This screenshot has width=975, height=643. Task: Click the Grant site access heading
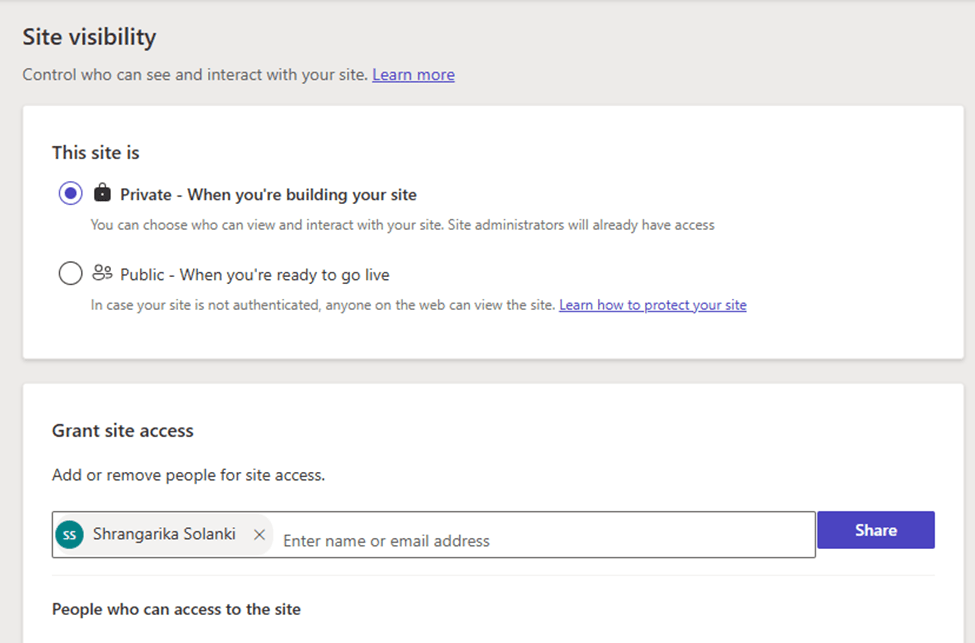click(x=123, y=431)
